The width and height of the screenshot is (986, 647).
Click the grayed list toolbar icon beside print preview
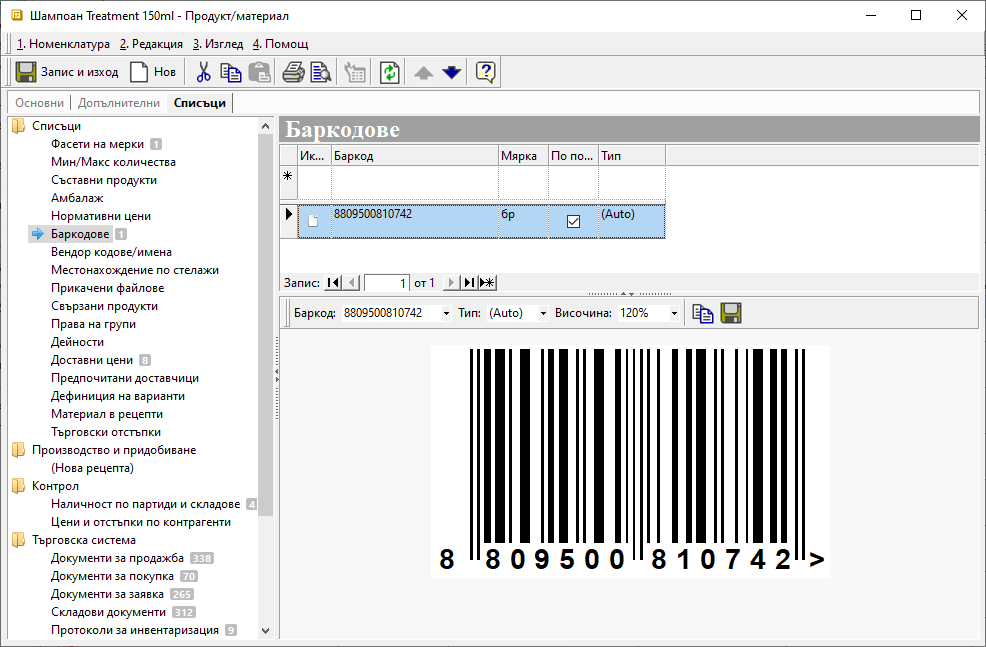point(355,72)
